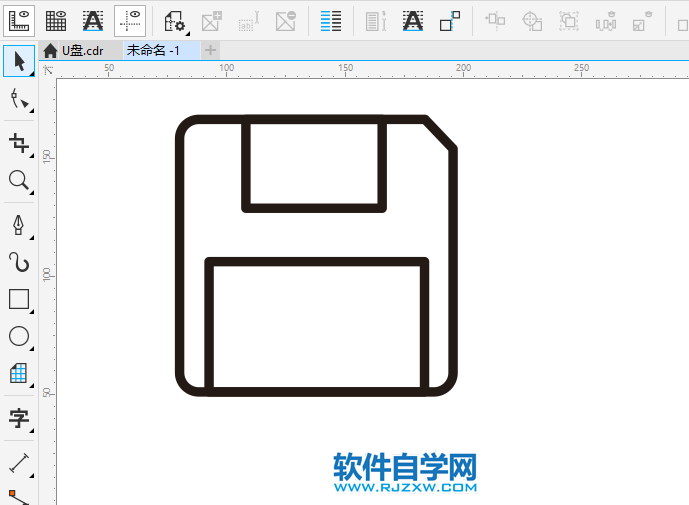Expand the Ellipse tool flyout arrow

[32, 349]
